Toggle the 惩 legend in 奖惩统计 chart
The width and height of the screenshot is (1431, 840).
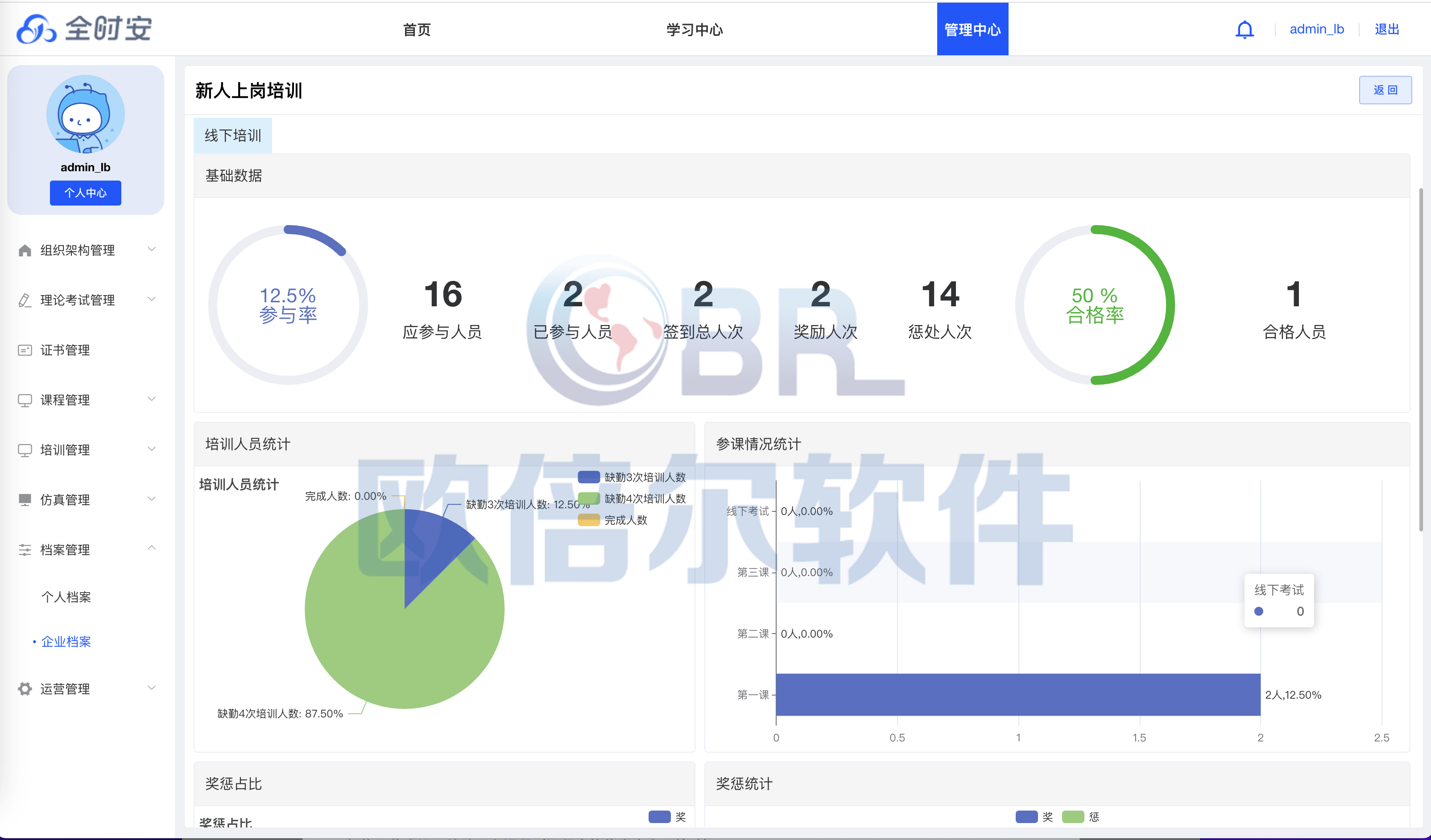pos(1081,817)
